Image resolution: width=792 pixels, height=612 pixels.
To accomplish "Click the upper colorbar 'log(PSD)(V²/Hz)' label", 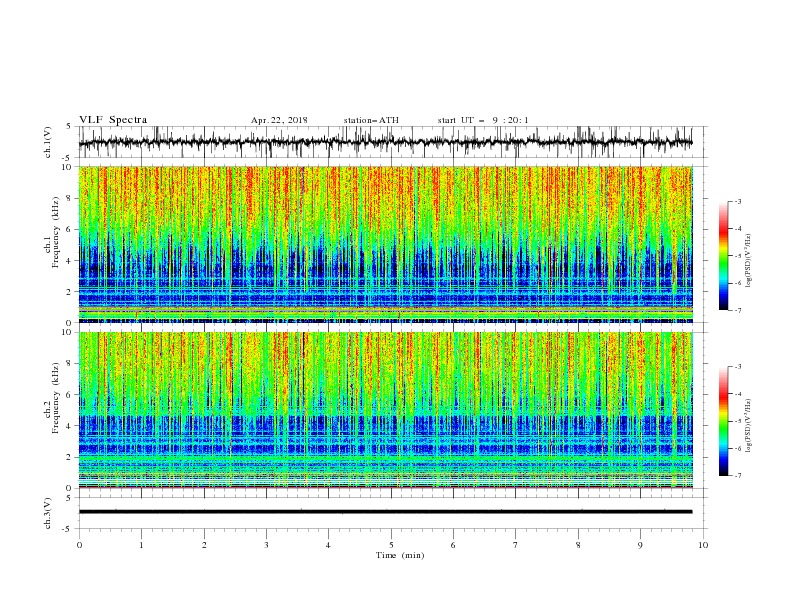I will [749, 261].
